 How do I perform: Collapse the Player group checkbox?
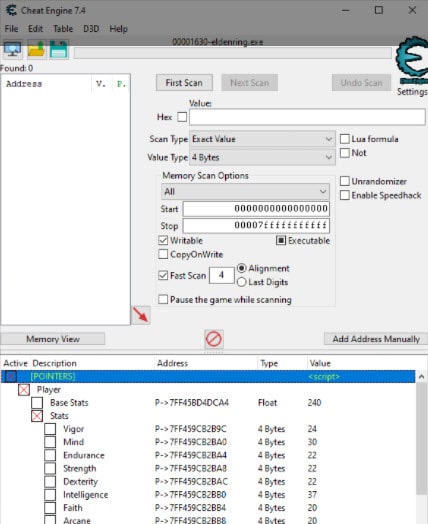(24, 390)
